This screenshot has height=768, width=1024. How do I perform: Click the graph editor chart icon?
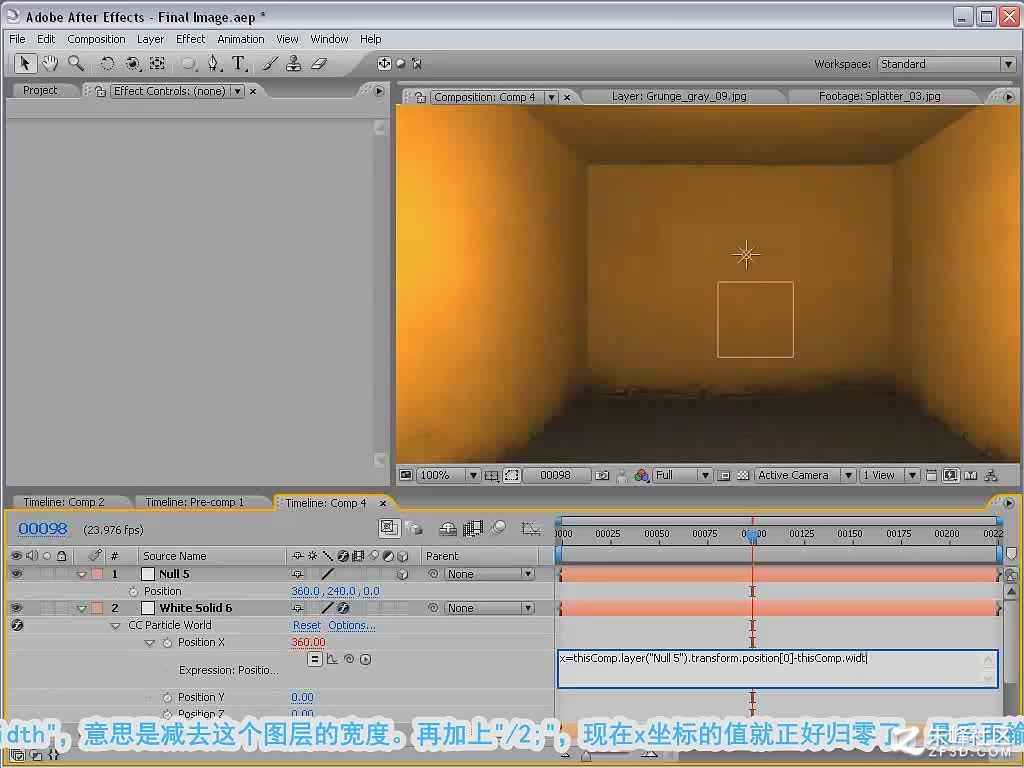[x=531, y=528]
